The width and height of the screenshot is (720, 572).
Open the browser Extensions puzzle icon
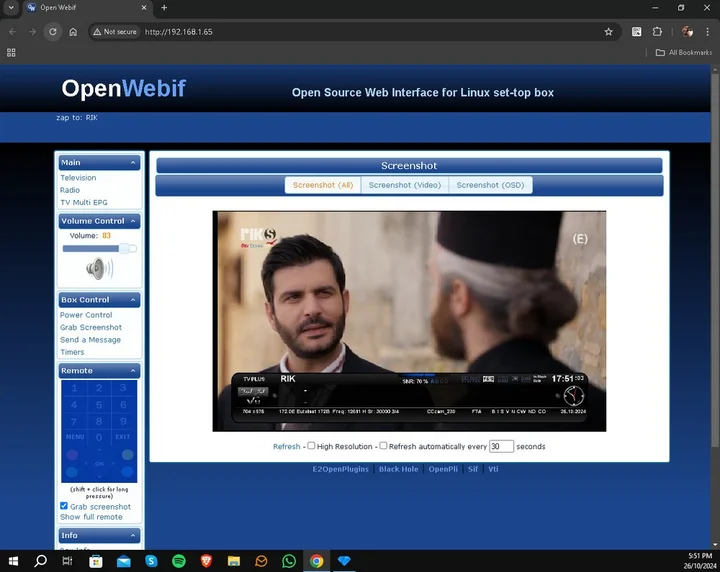(x=657, y=32)
